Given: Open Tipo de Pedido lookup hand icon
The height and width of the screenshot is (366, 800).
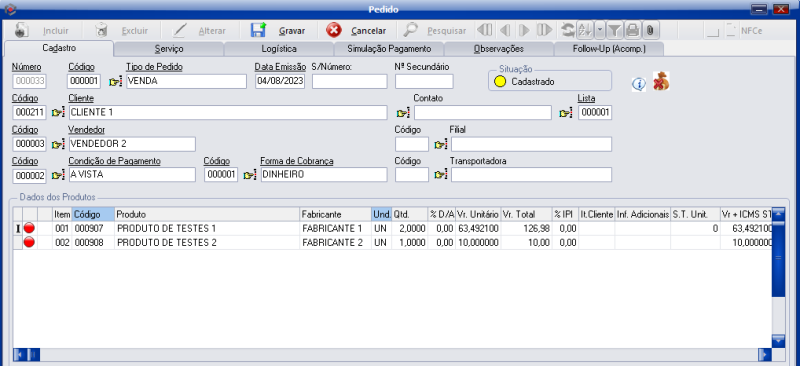Looking at the screenshot, I should click(x=116, y=82).
